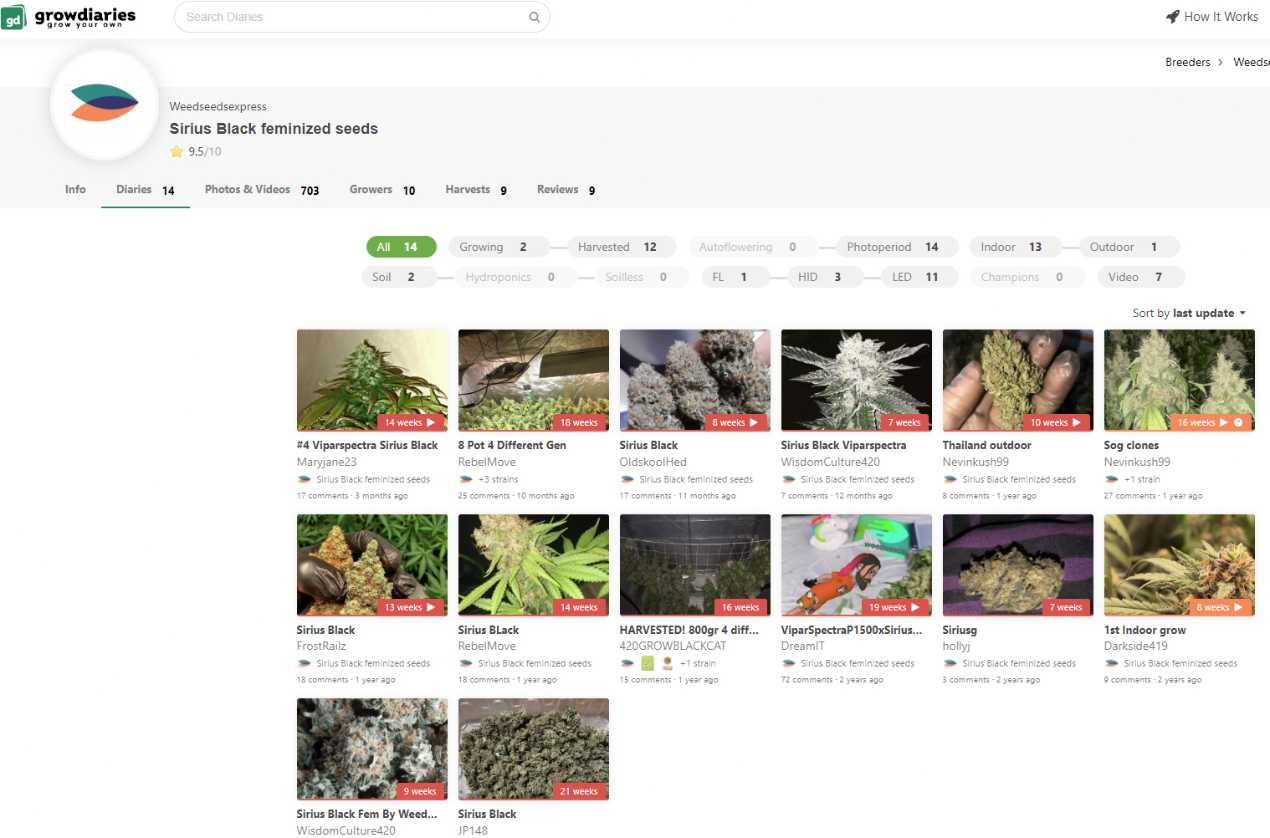Switch to the Photos & Videos tab
Image resolution: width=1270 pixels, height=838 pixels.
click(261, 190)
